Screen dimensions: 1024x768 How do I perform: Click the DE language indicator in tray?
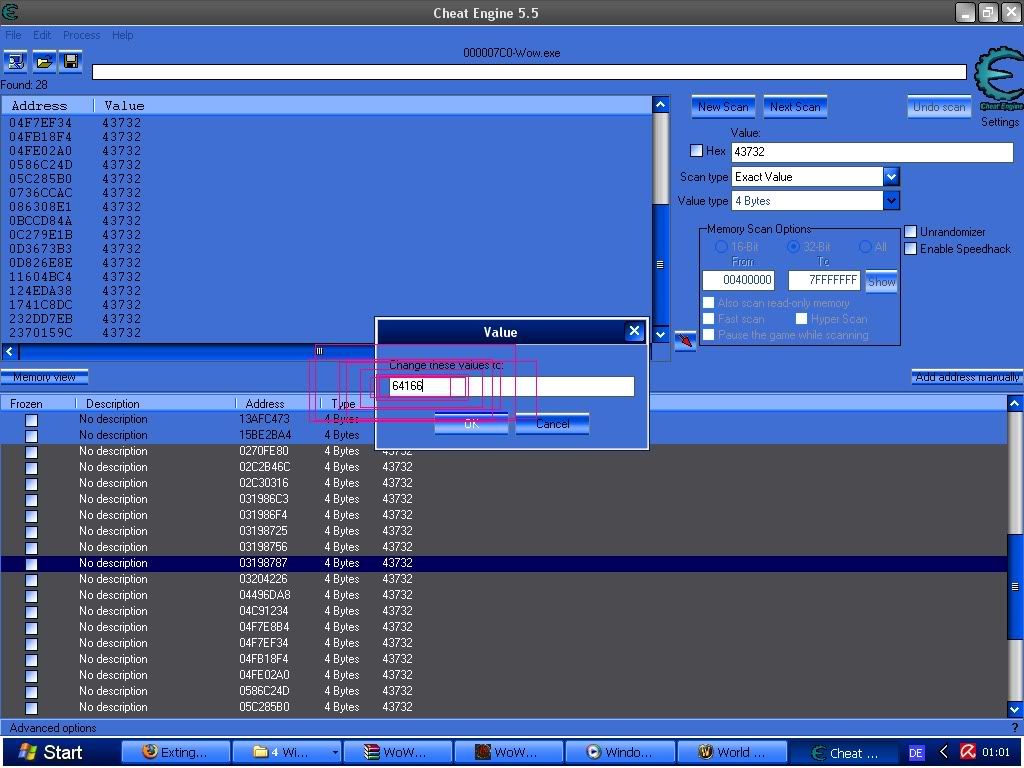pyautogui.click(x=916, y=753)
